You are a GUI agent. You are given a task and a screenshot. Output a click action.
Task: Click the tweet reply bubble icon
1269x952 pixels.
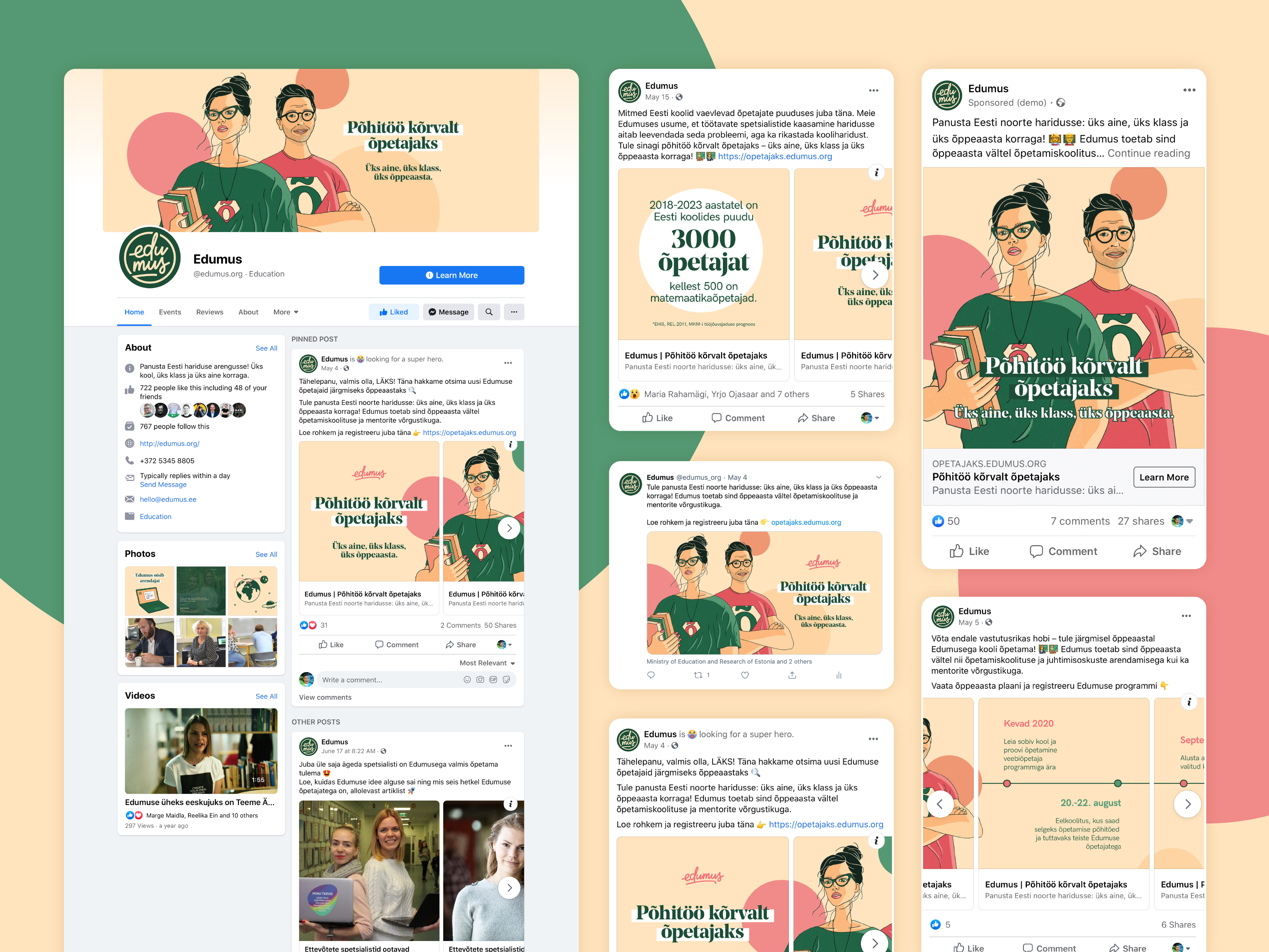point(651,675)
